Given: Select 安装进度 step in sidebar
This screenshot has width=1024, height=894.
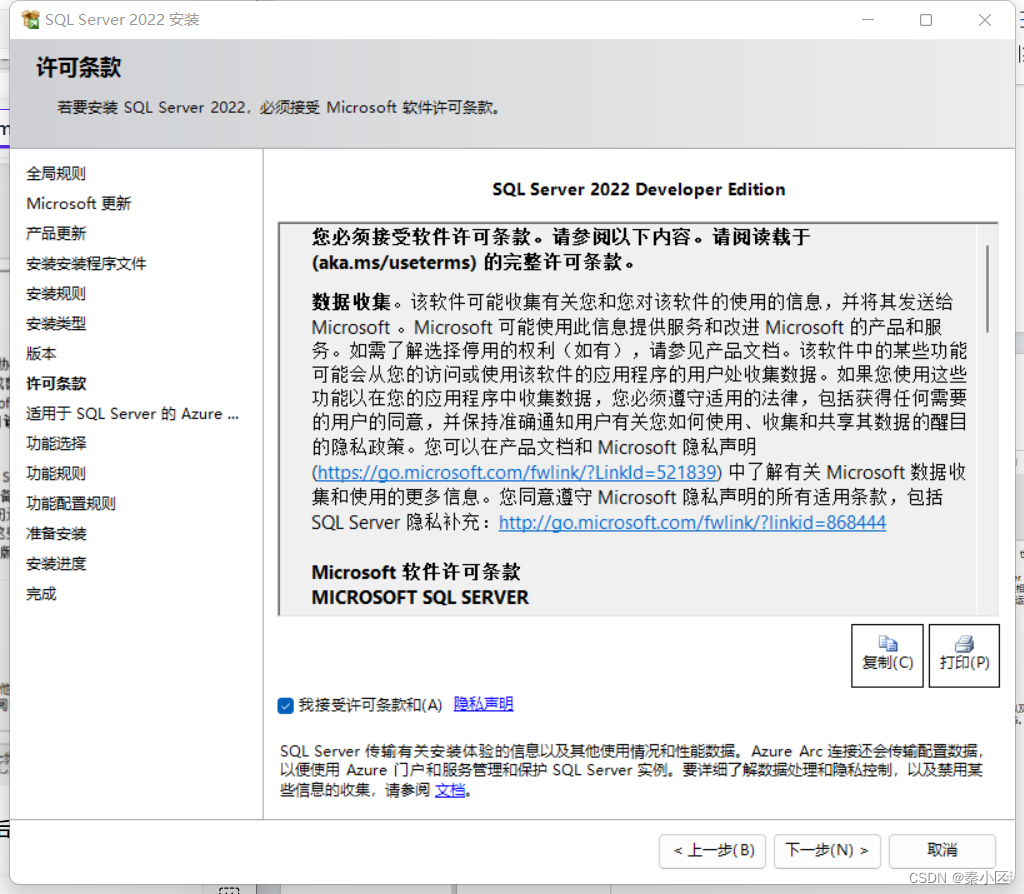Looking at the screenshot, I should [x=56, y=564].
